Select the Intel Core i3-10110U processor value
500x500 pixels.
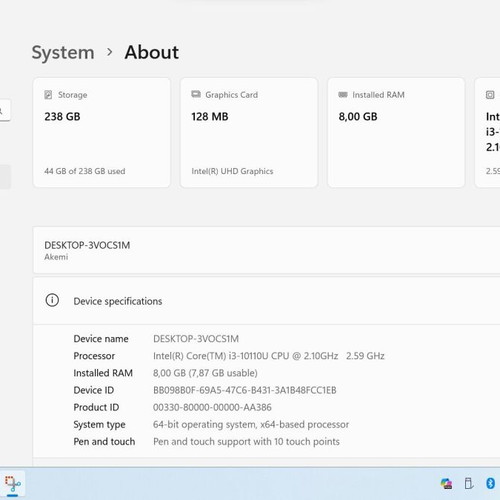click(269, 356)
